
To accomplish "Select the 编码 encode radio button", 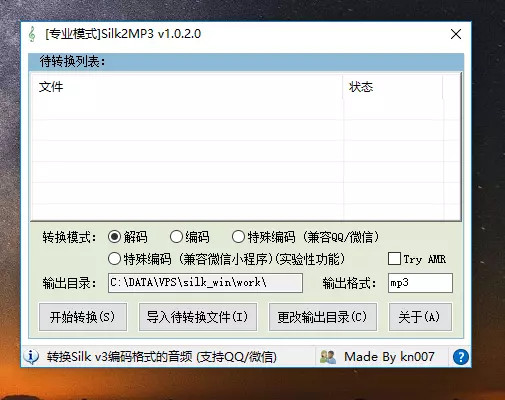I will point(176,237).
